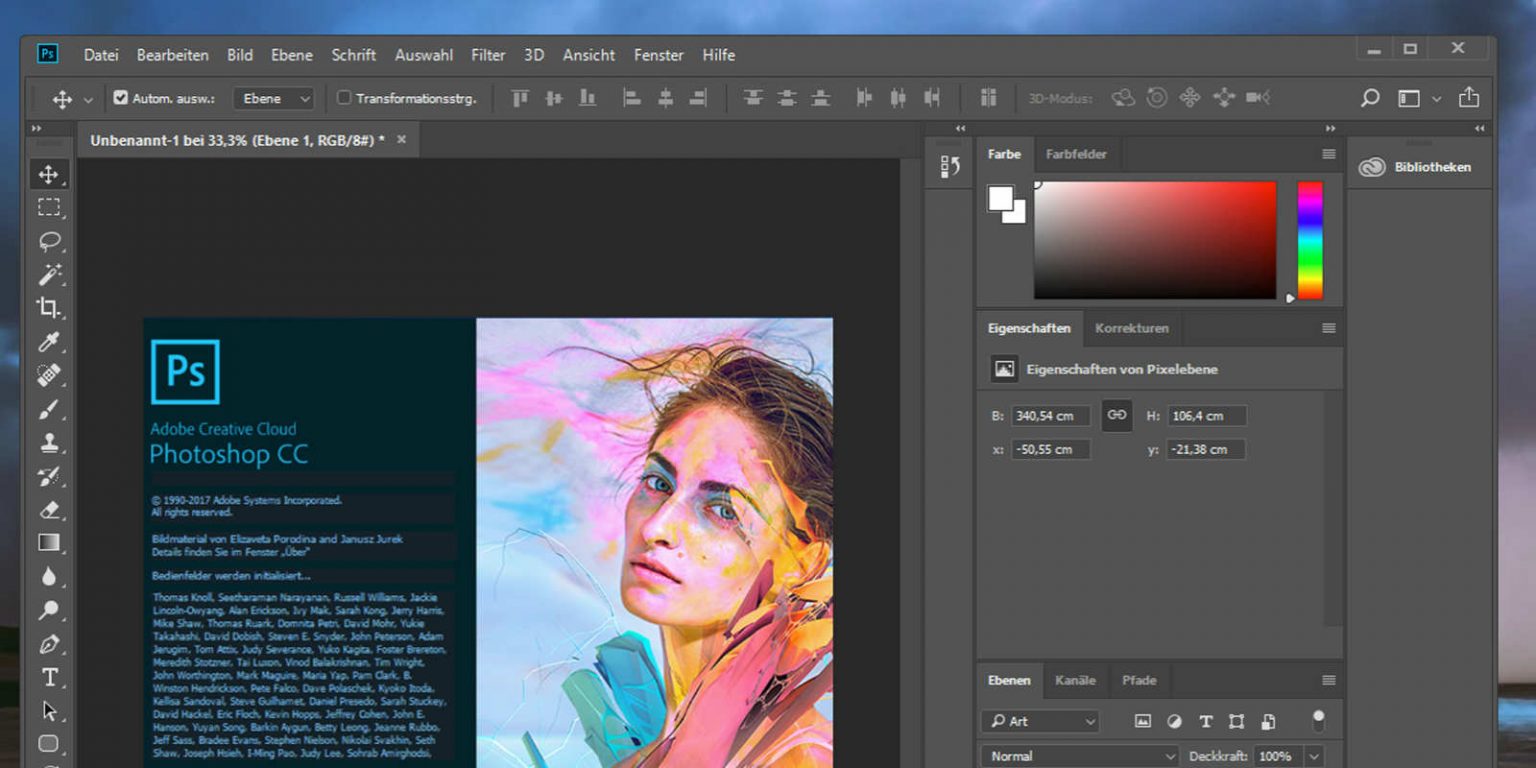Filter layers by type layers icon
The image size is (1536, 768).
click(x=1205, y=721)
